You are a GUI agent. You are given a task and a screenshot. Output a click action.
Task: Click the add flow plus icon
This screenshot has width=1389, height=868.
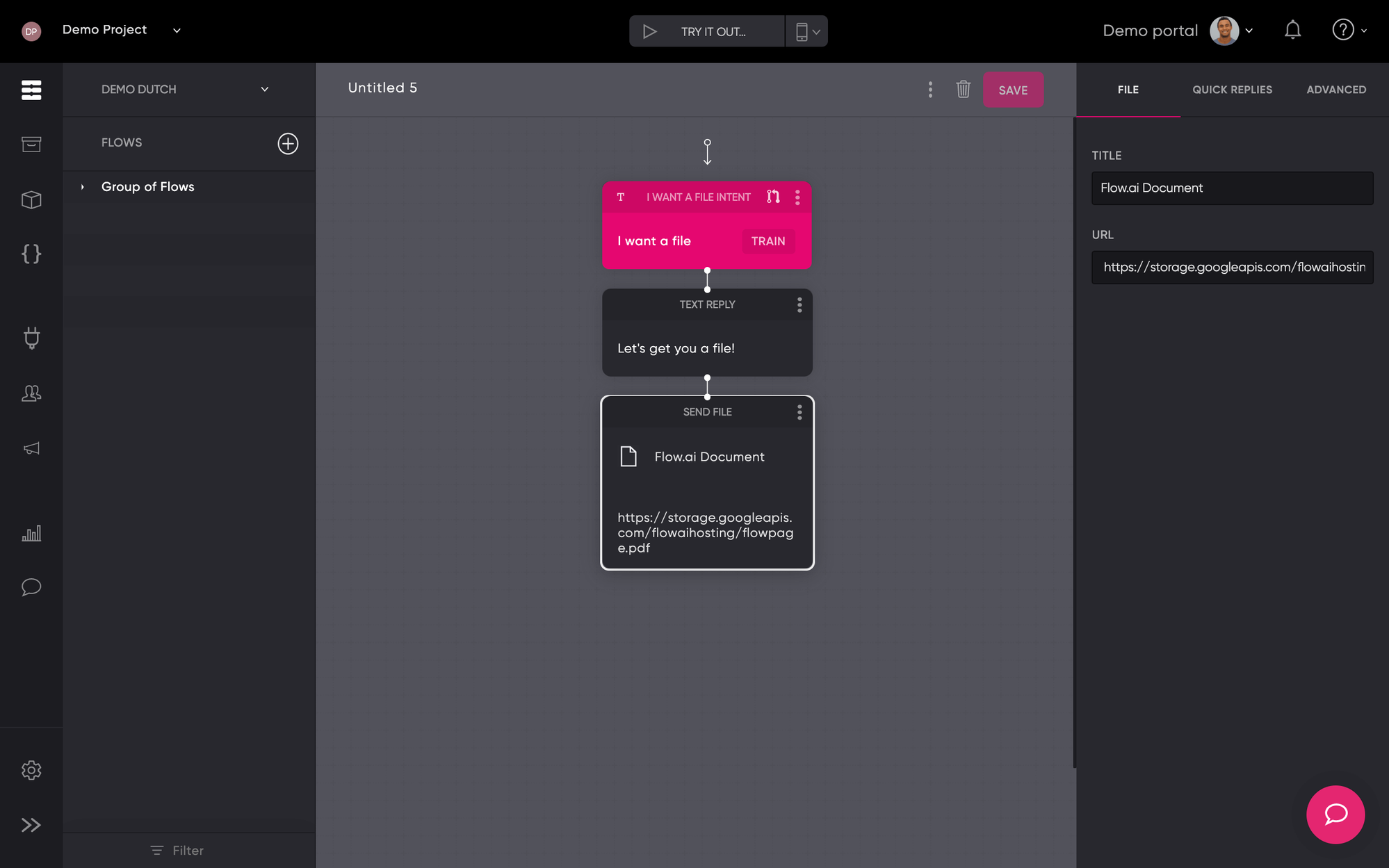pos(288,143)
